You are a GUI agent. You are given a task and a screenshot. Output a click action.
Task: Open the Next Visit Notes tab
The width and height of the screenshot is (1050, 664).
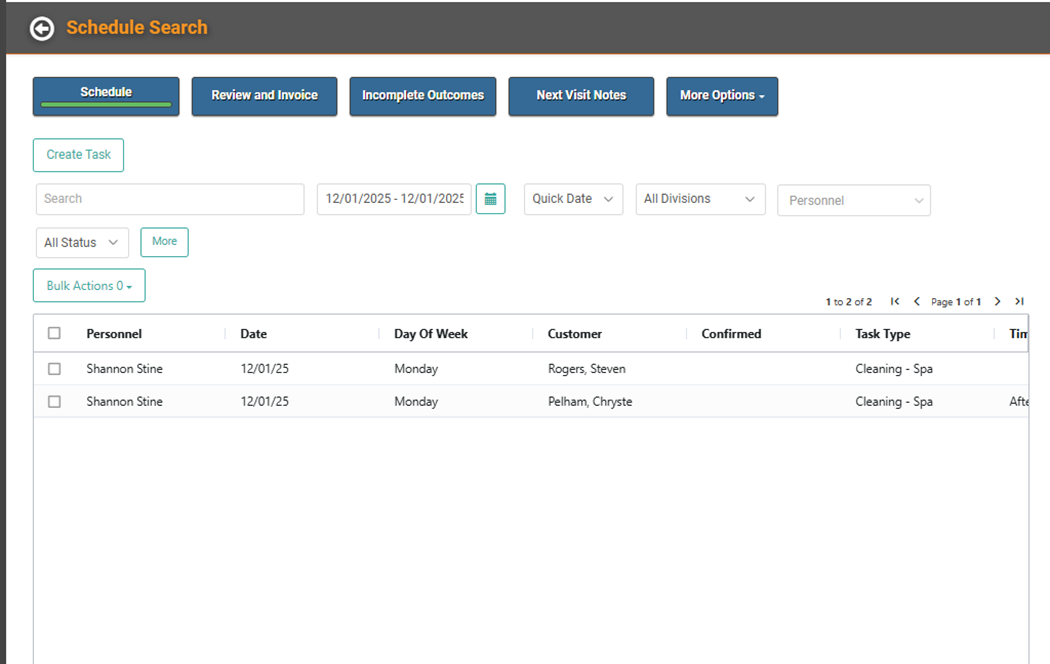pos(581,96)
